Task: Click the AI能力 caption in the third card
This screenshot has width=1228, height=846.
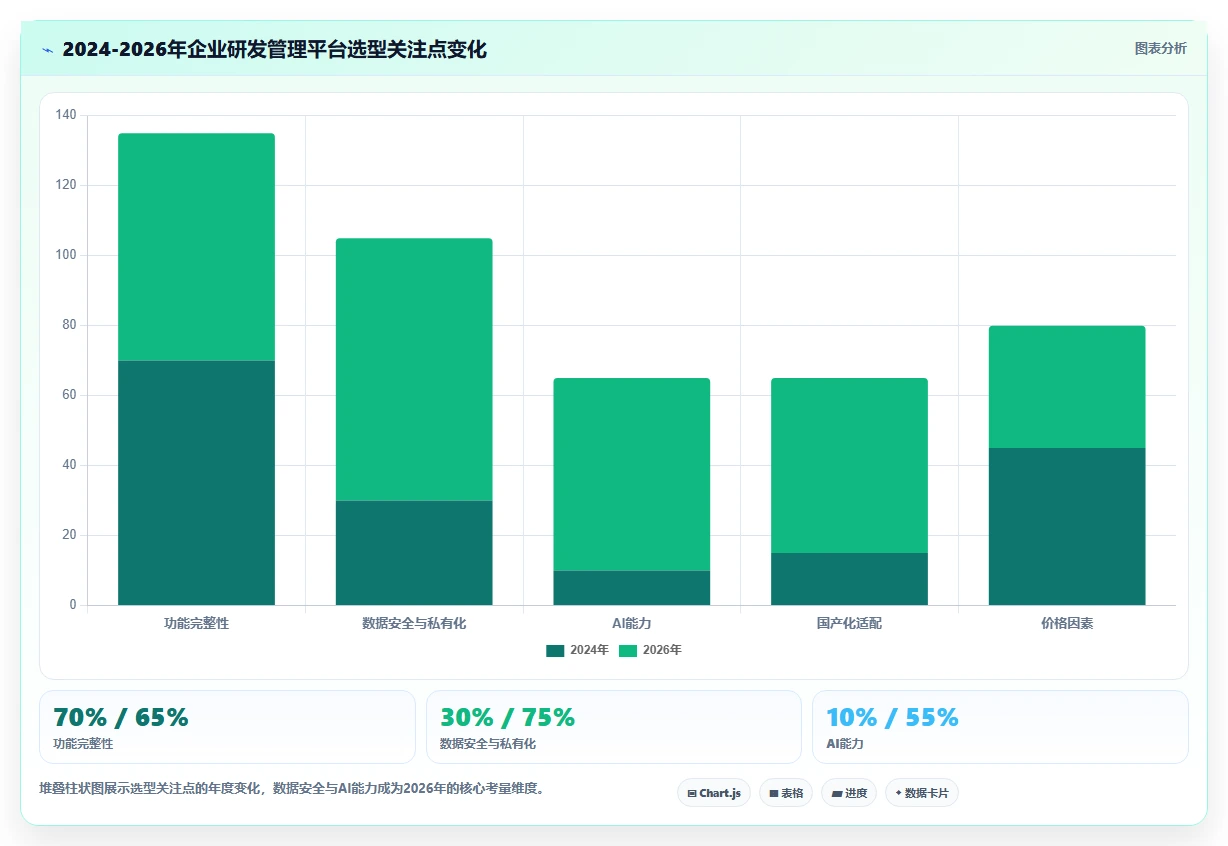Action: tap(845, 744)
